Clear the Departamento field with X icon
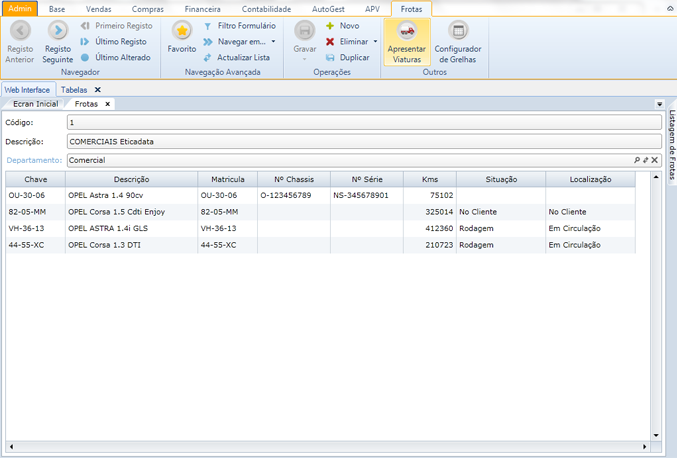Screen dimensions: 677x458 655,160
